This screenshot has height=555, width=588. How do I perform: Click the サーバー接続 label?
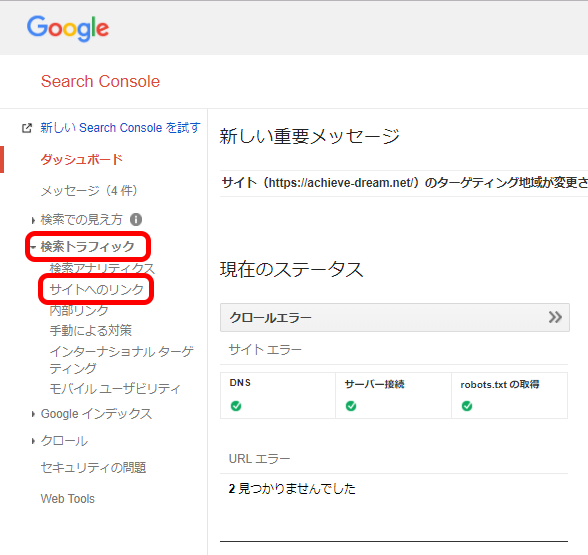coord(374,384)
